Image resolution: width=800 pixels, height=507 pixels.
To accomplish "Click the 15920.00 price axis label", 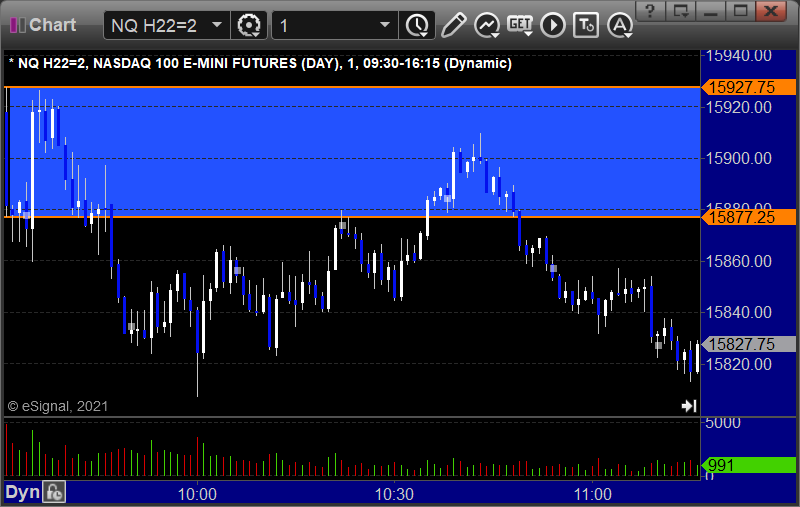I will point(738,107).
